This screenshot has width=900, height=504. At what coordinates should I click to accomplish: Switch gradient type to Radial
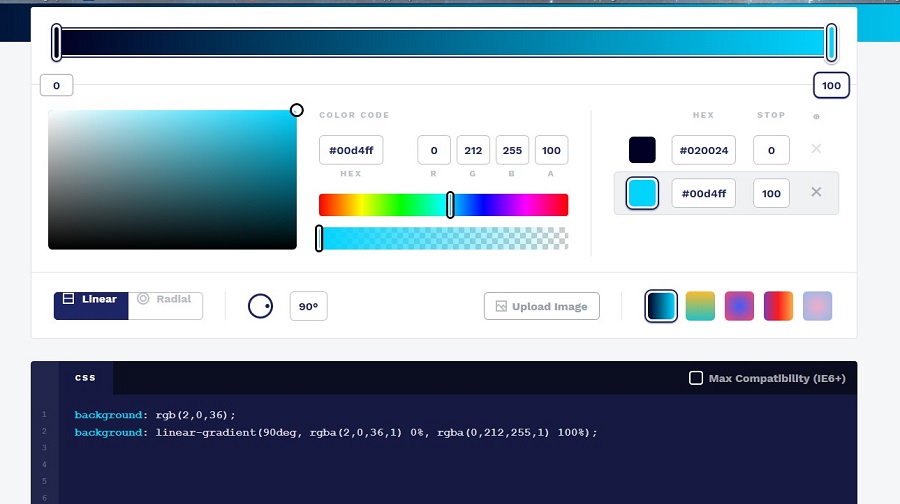[166, 299]
